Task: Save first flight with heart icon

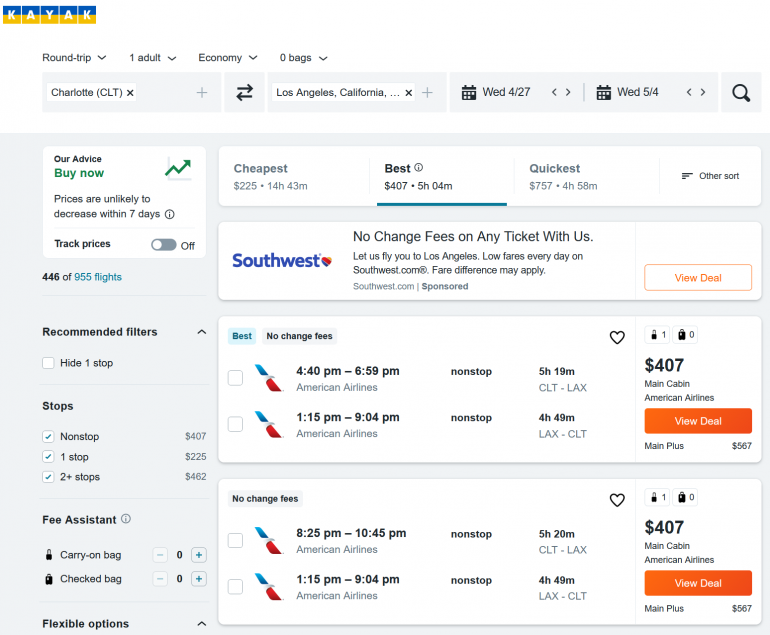Action: point(617,337)
